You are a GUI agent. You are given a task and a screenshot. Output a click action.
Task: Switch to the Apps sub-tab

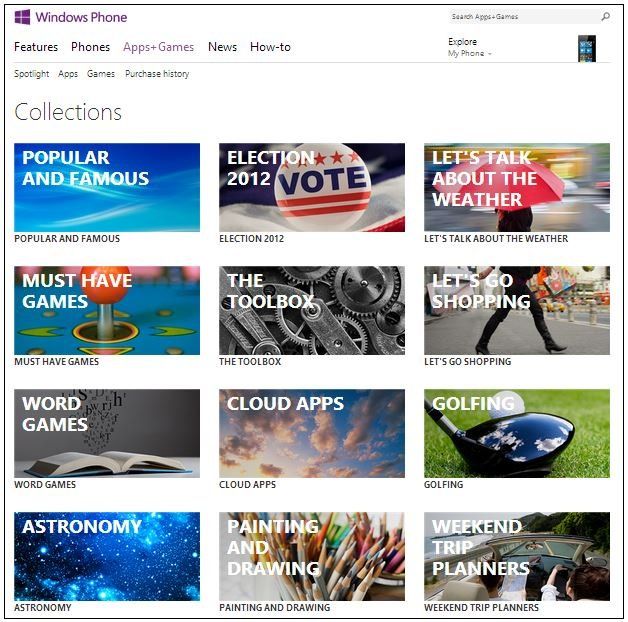pyautogui.click(x=68, y=74)
